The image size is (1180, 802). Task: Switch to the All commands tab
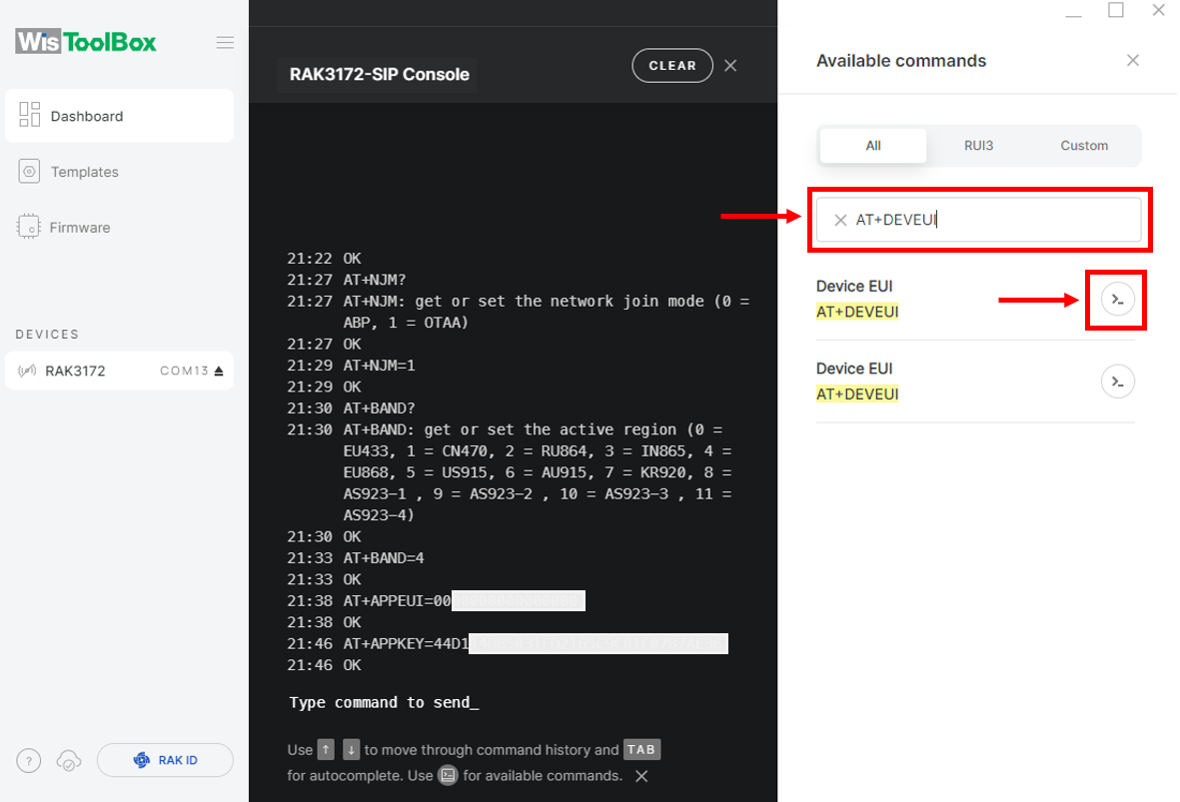click(873, 145)
